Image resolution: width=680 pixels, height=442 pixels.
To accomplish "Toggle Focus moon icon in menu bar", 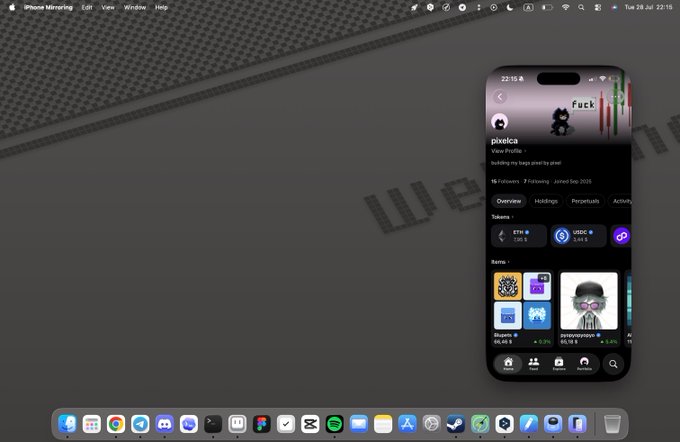I will pyautogui.click(x=510, y=7).
